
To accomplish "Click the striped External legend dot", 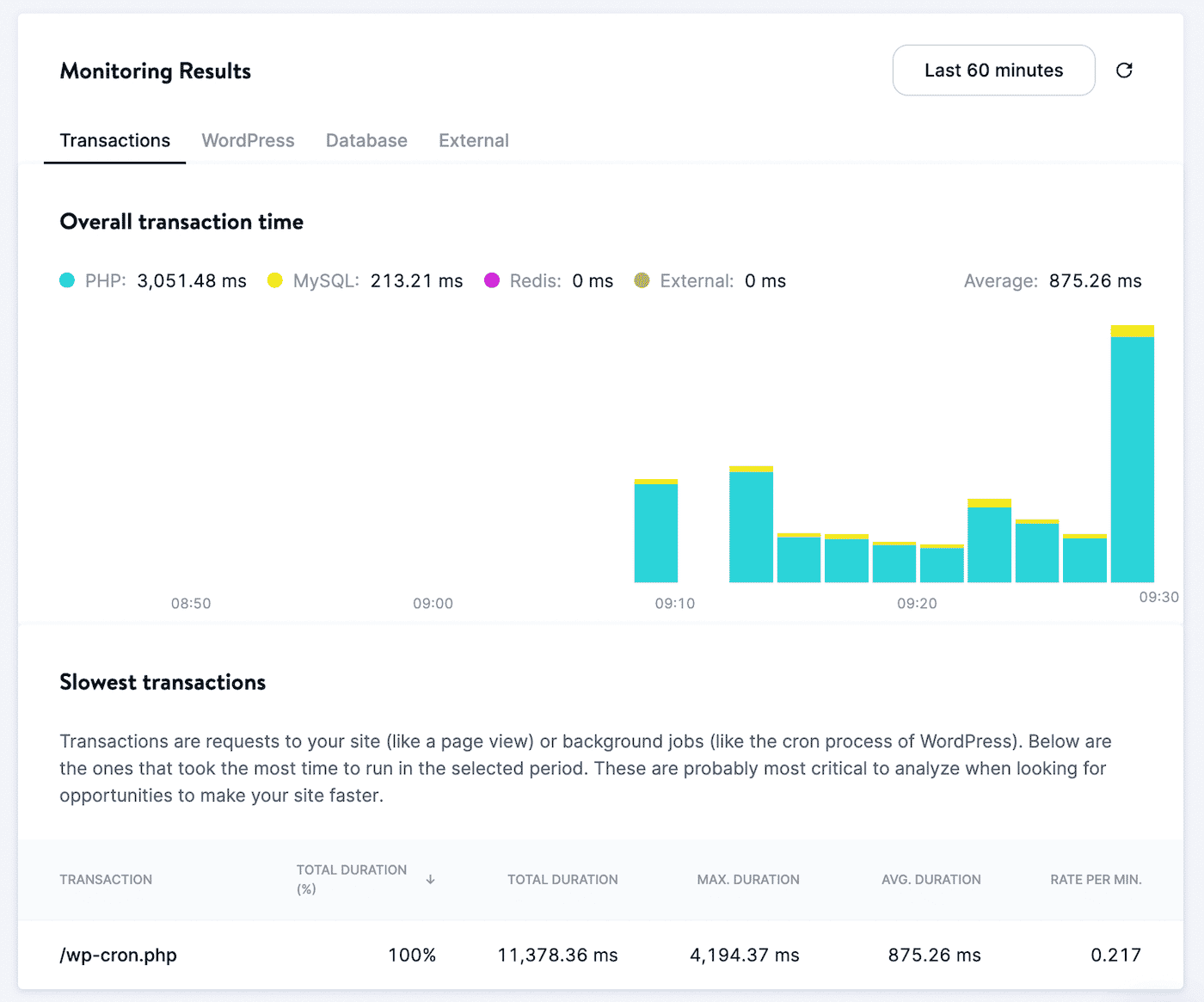I will coord(642,280).
